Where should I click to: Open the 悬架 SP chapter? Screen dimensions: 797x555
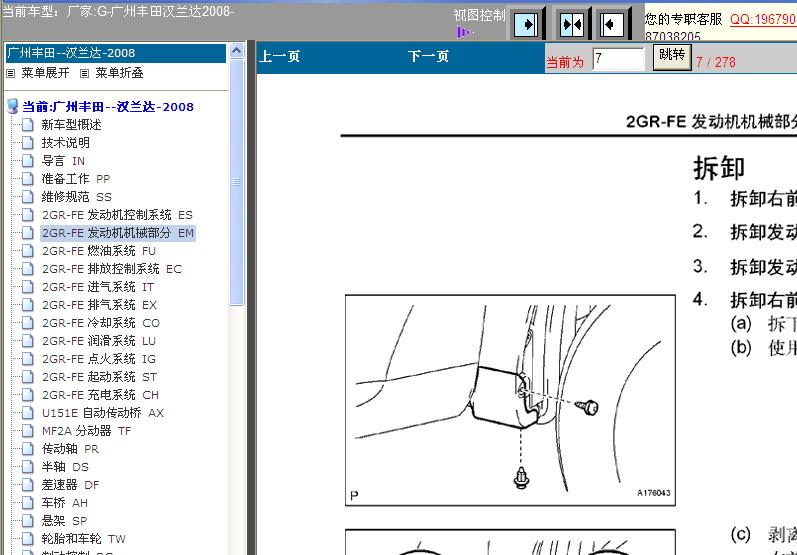click(64, 521)
